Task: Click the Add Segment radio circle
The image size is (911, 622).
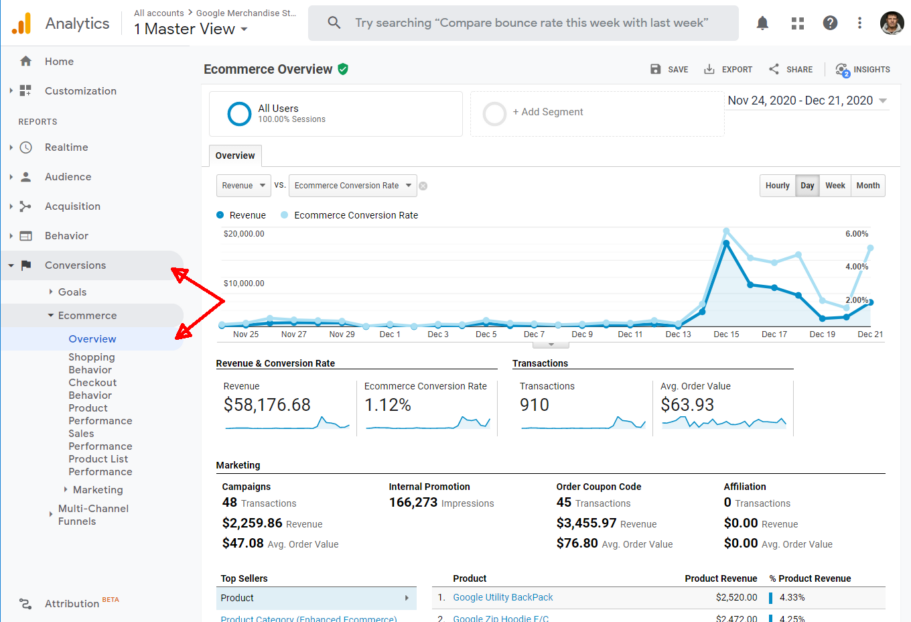Action: coord(494,114)
